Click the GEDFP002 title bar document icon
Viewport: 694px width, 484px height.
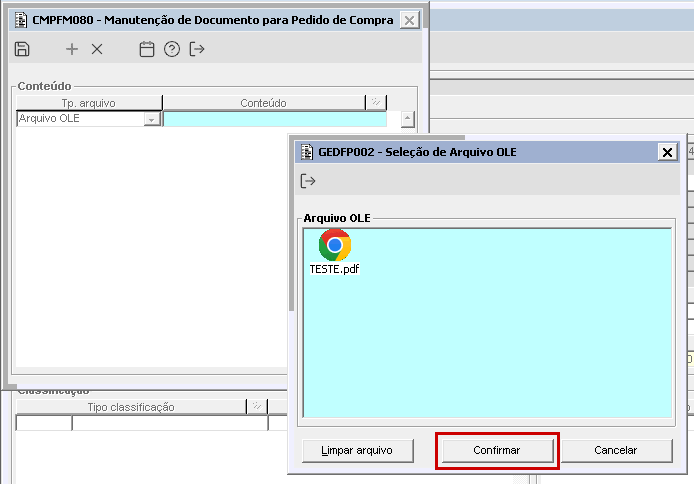point(307,152)
